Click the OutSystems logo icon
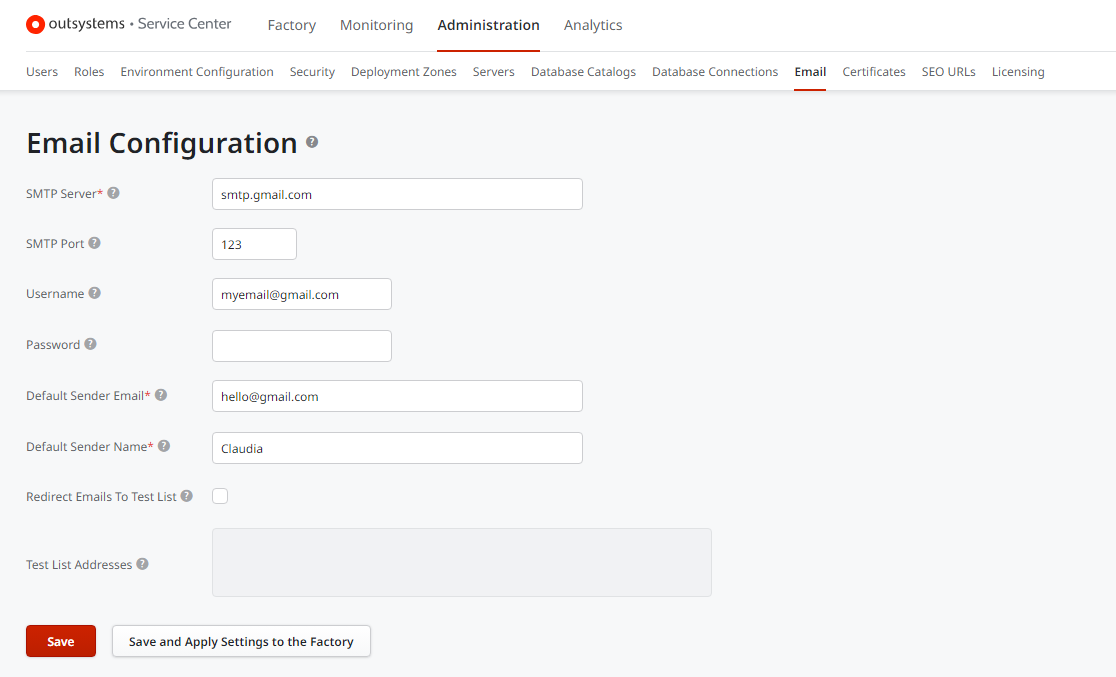This screenshot has width=1116, height=677. pyautogui.click(x=36, y=25)
